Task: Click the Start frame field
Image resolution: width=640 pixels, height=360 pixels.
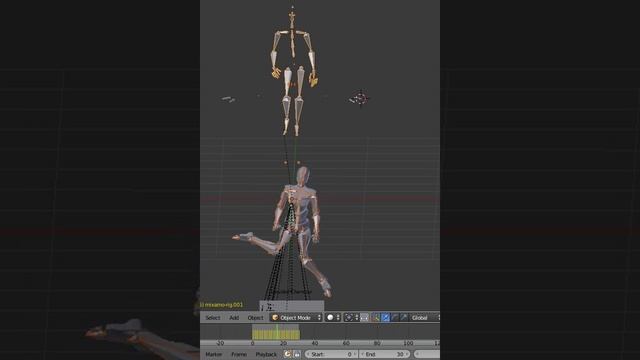Action: coord(331,354)
